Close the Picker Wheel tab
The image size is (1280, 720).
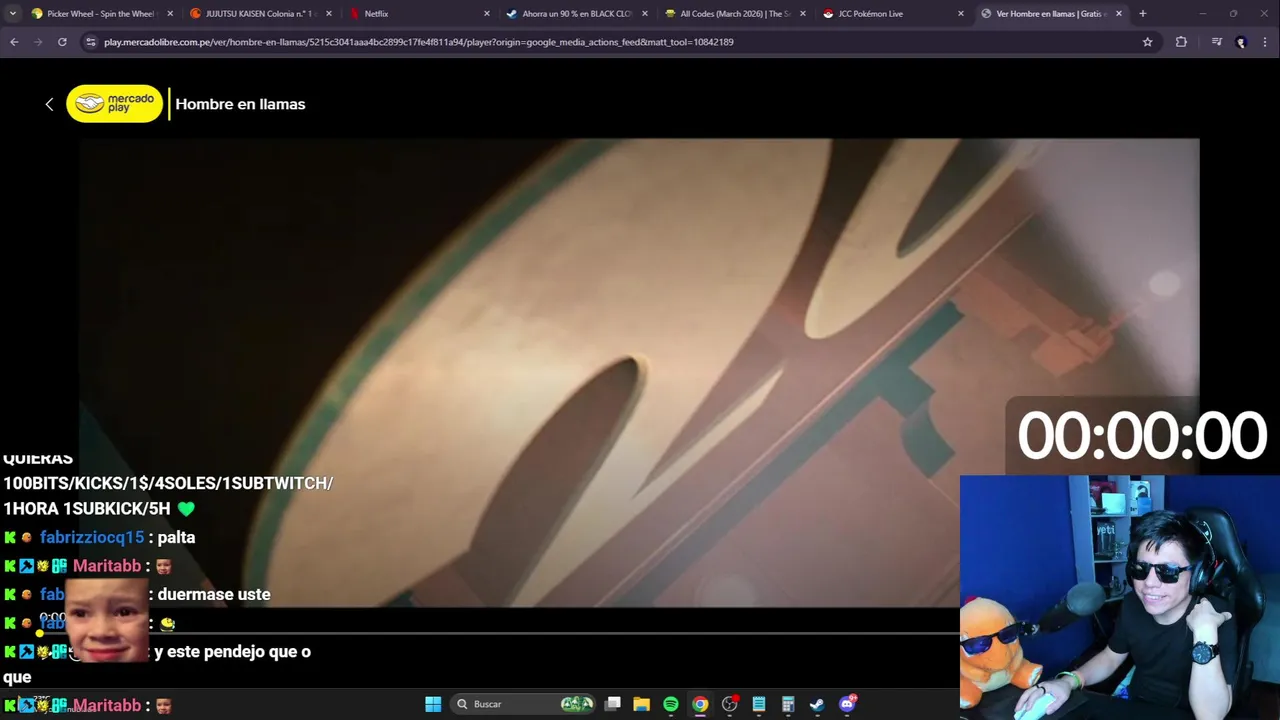(x=170, y=14)
